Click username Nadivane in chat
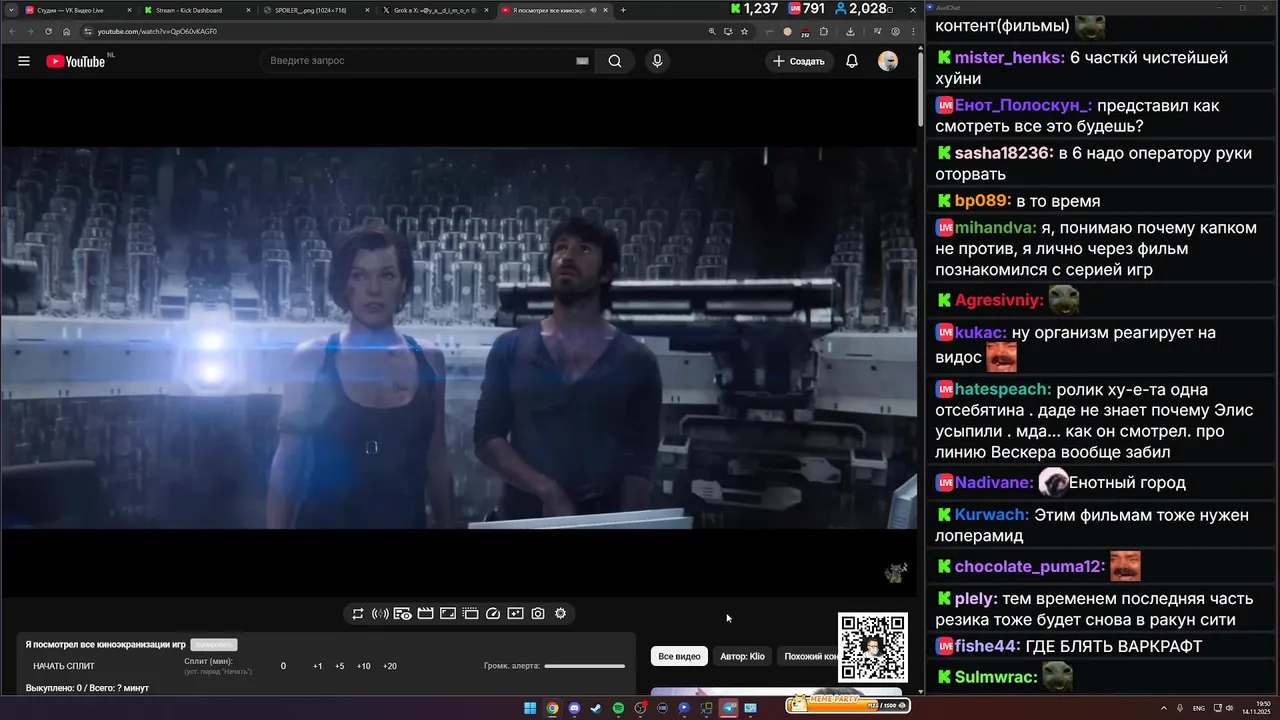Image resolution: width=1280 pixels, height=720 pixels. tap(994, 483)
